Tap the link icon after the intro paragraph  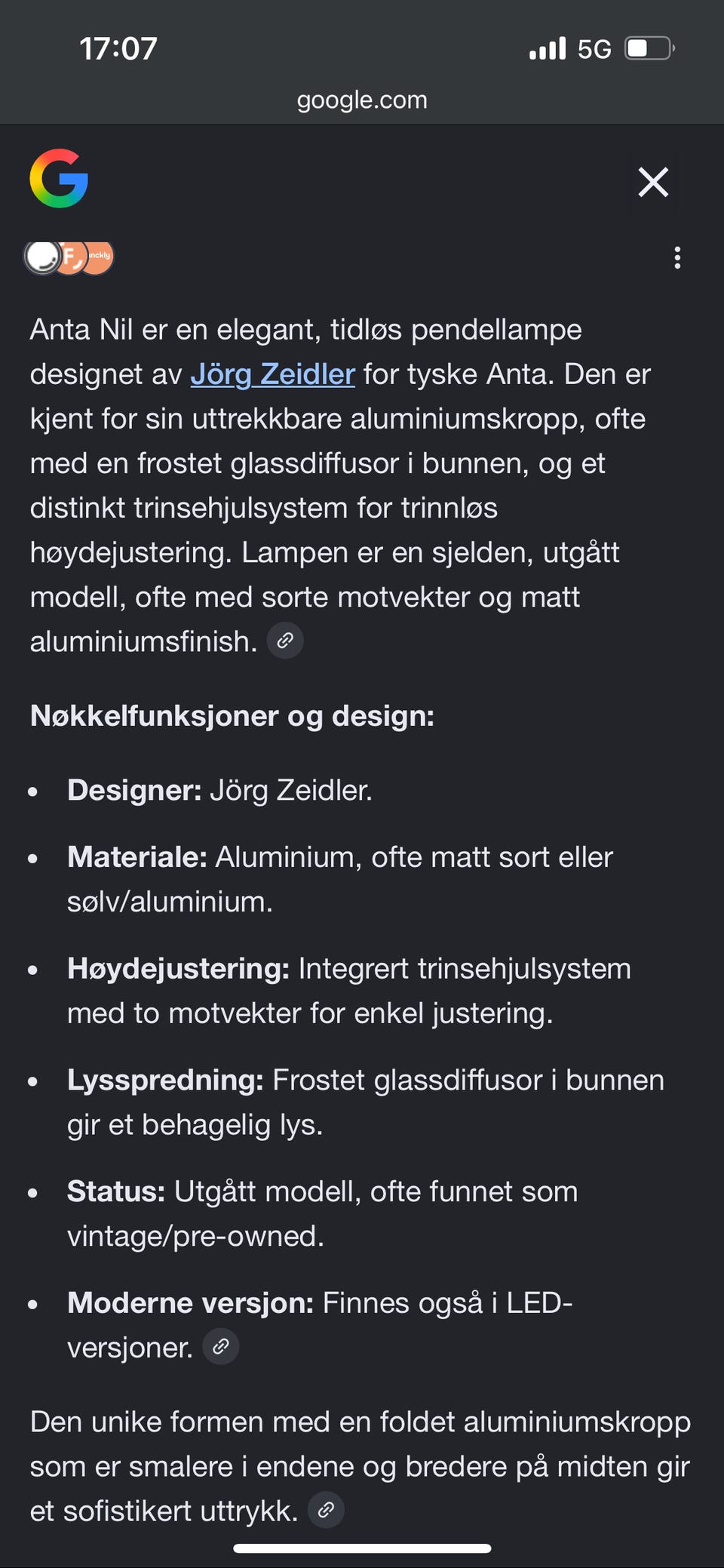285,641
